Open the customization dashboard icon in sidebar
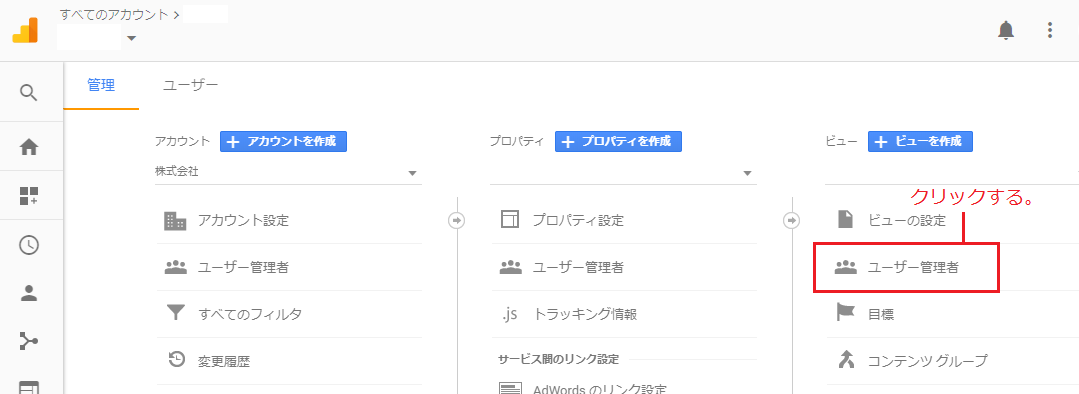This screenshot has height=394, width=1079. 29,195
